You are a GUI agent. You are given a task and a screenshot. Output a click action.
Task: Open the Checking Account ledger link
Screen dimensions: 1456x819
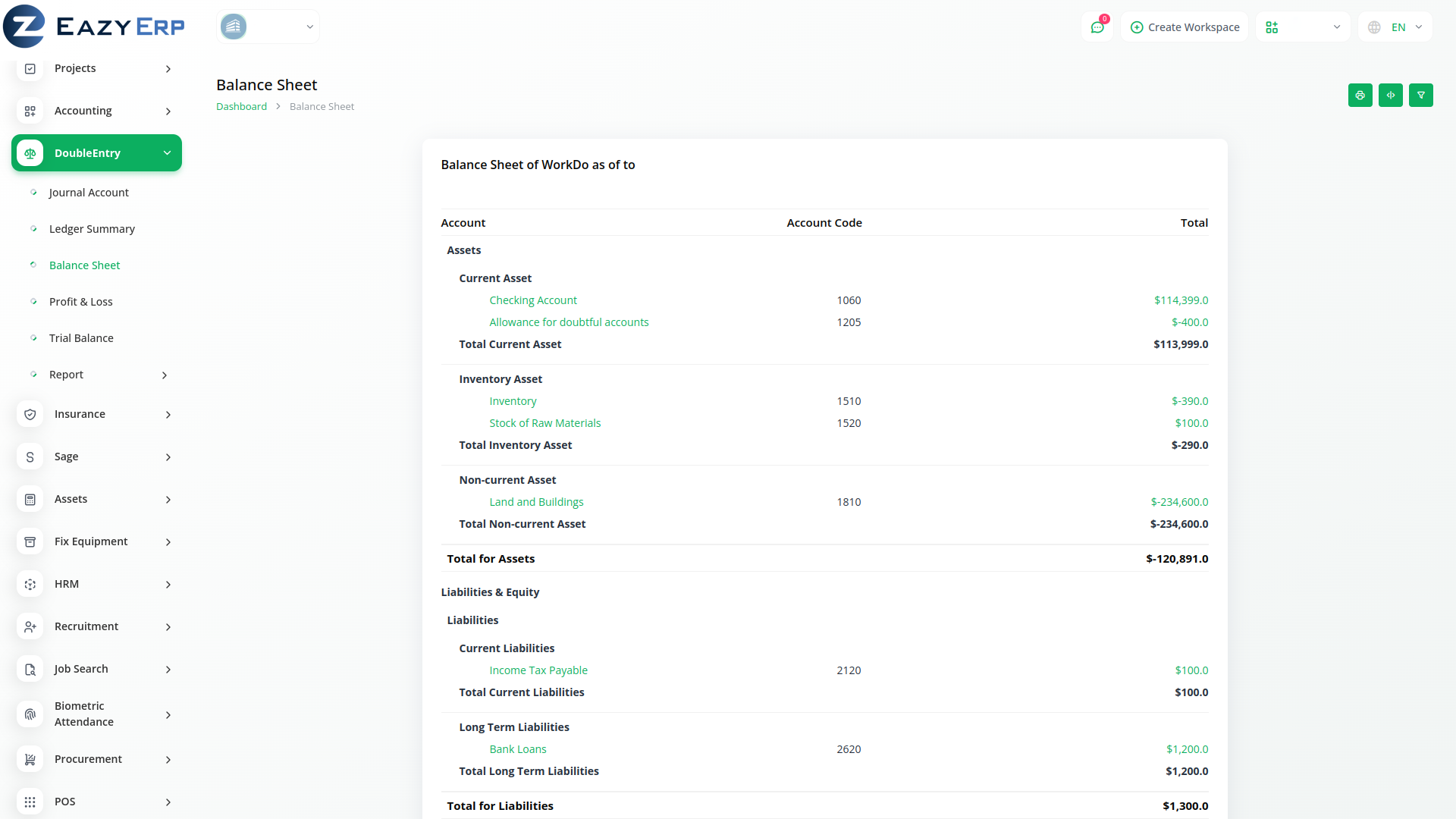coord(533,300)
